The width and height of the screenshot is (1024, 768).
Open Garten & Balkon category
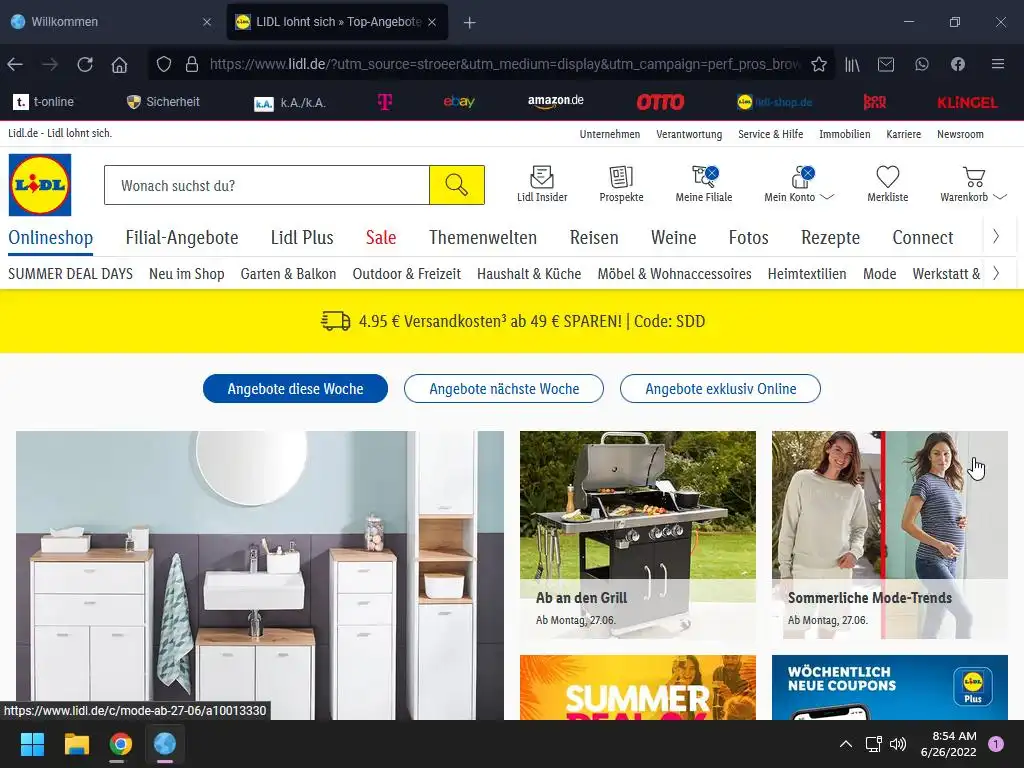(288, 274)
